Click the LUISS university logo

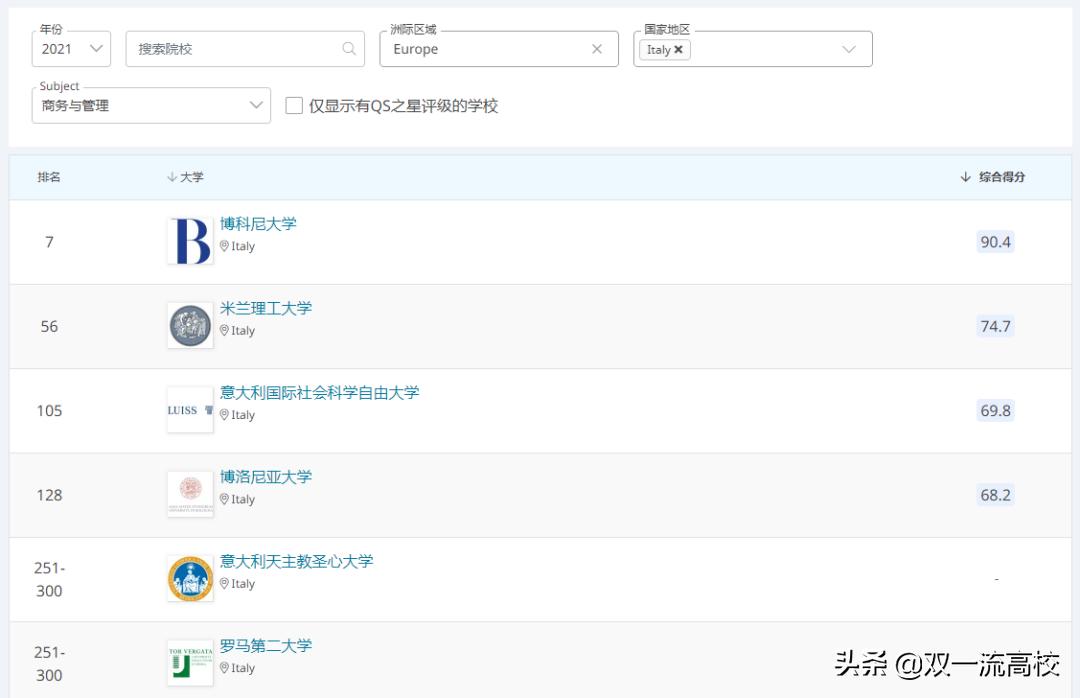click(x=189, y=408)
